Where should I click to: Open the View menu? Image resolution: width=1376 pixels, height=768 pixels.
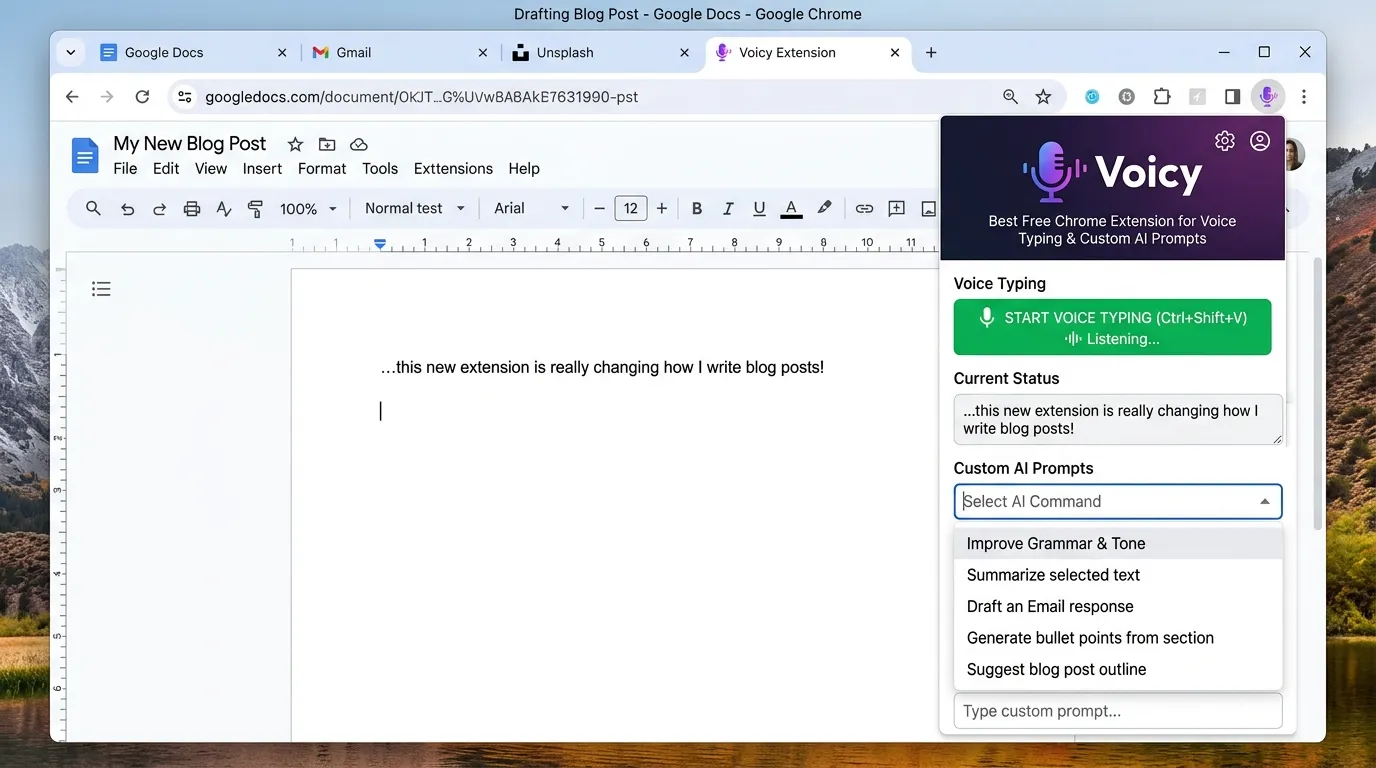click(x=211, y=168)
